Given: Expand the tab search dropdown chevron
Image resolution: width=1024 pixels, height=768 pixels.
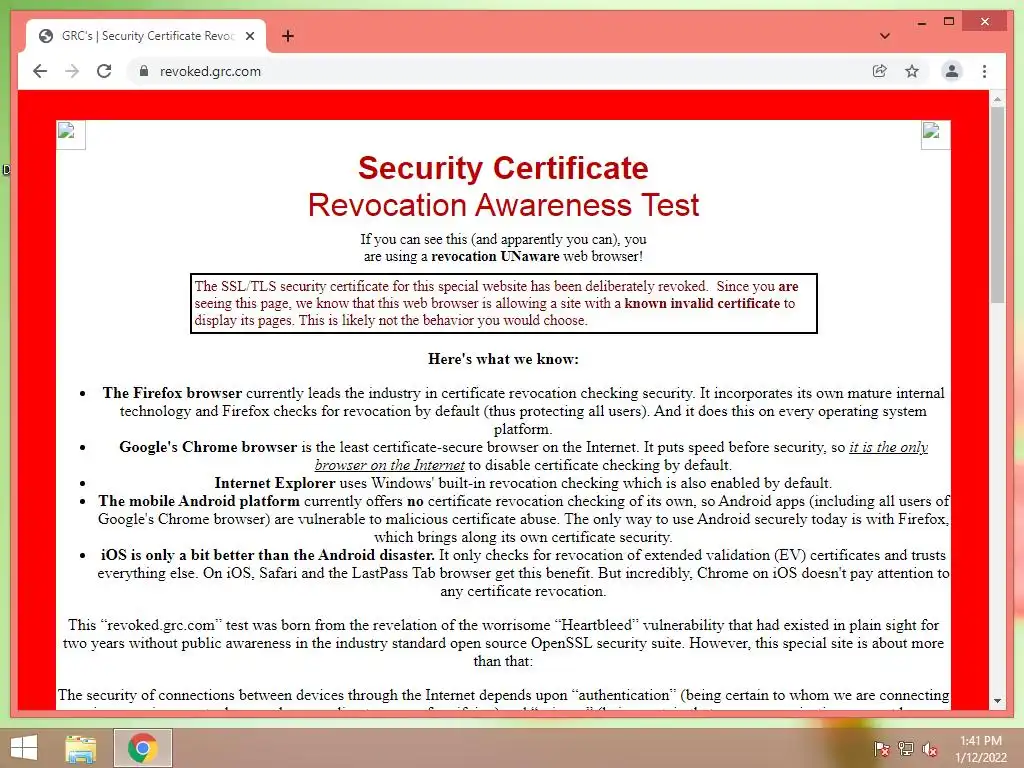Looking at the screenshot, I should coord(884,36).
